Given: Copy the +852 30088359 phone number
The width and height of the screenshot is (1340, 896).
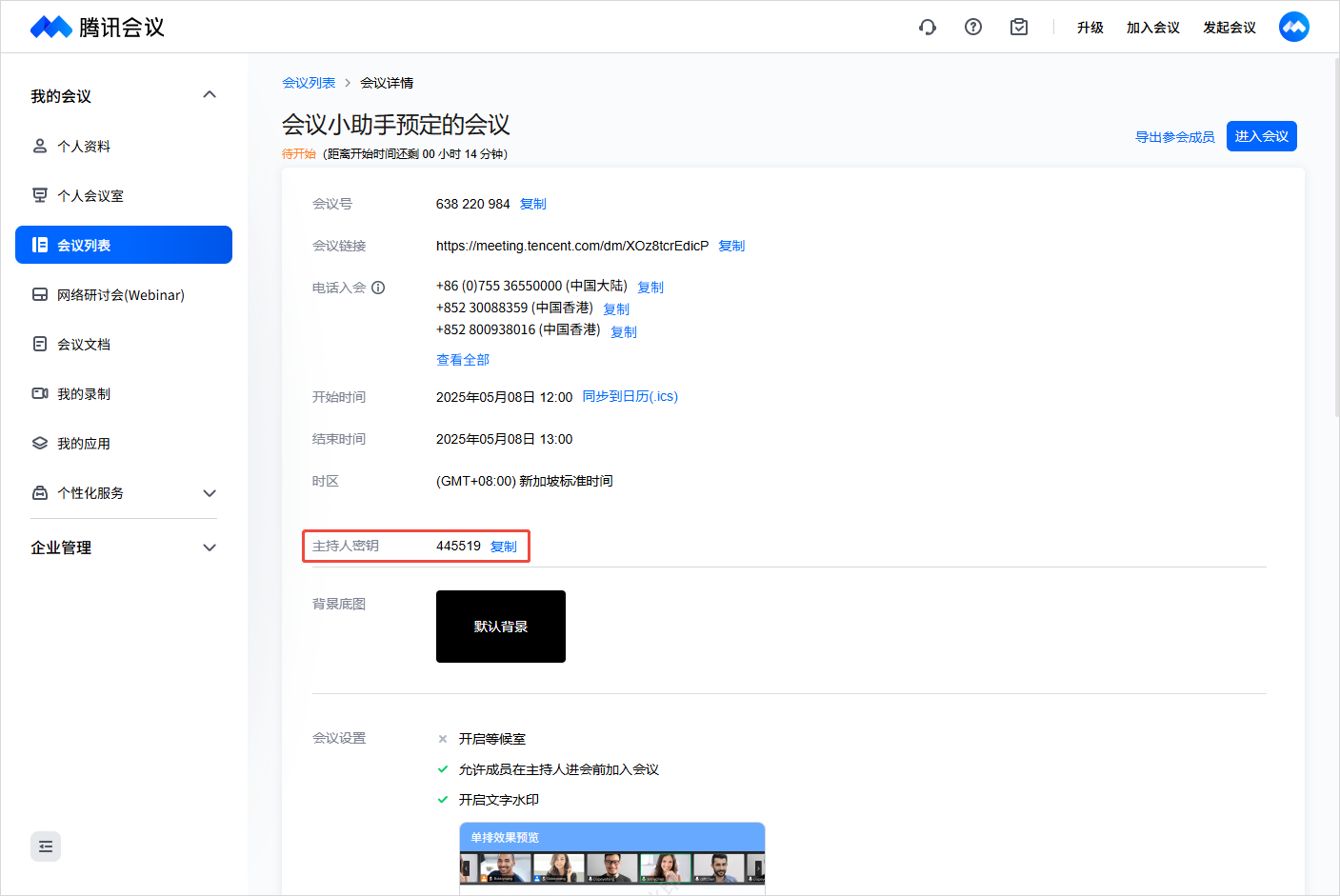Looking at the screenshot, I should coord(616,309).
